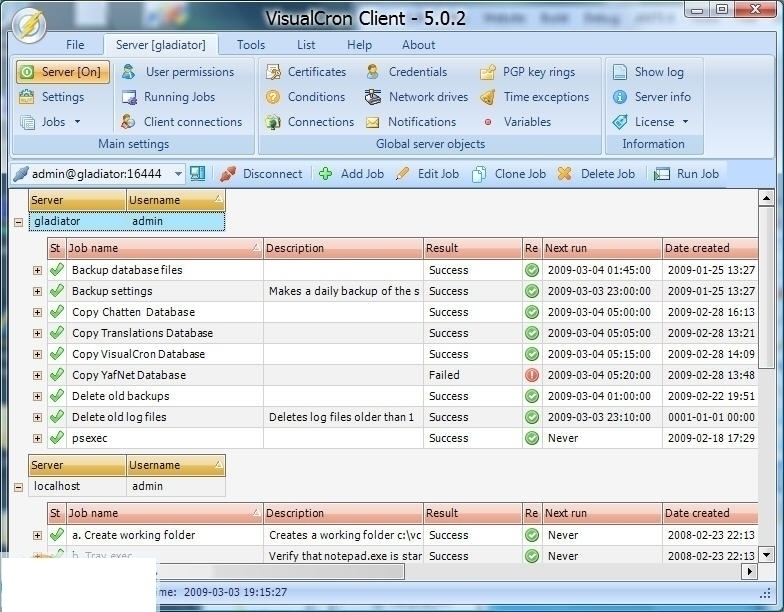This screenshot has height=612, width=784.
Task: Expand the Backup database files job
Action: pos(38,270)
